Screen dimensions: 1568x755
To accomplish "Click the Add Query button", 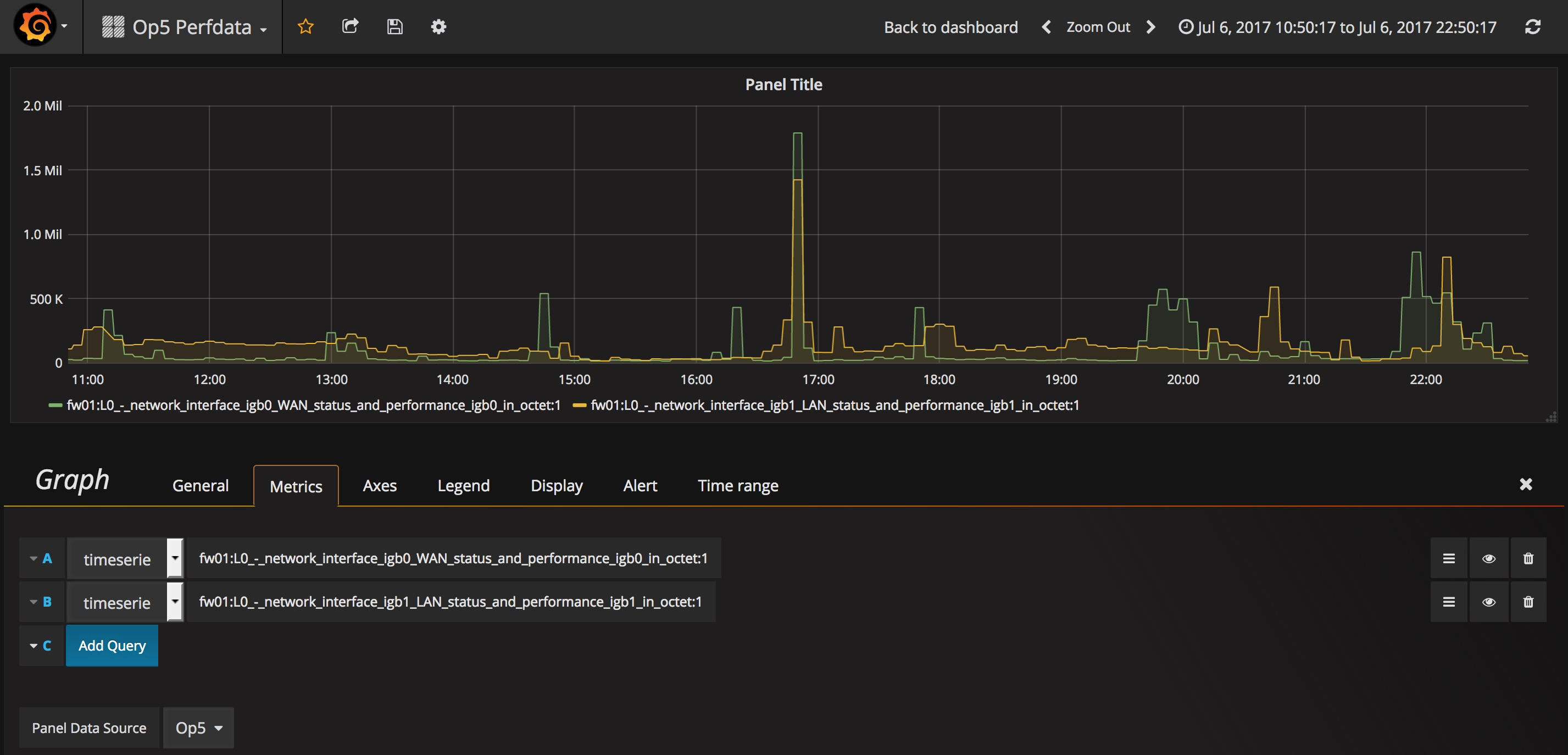I will point(112,646).
